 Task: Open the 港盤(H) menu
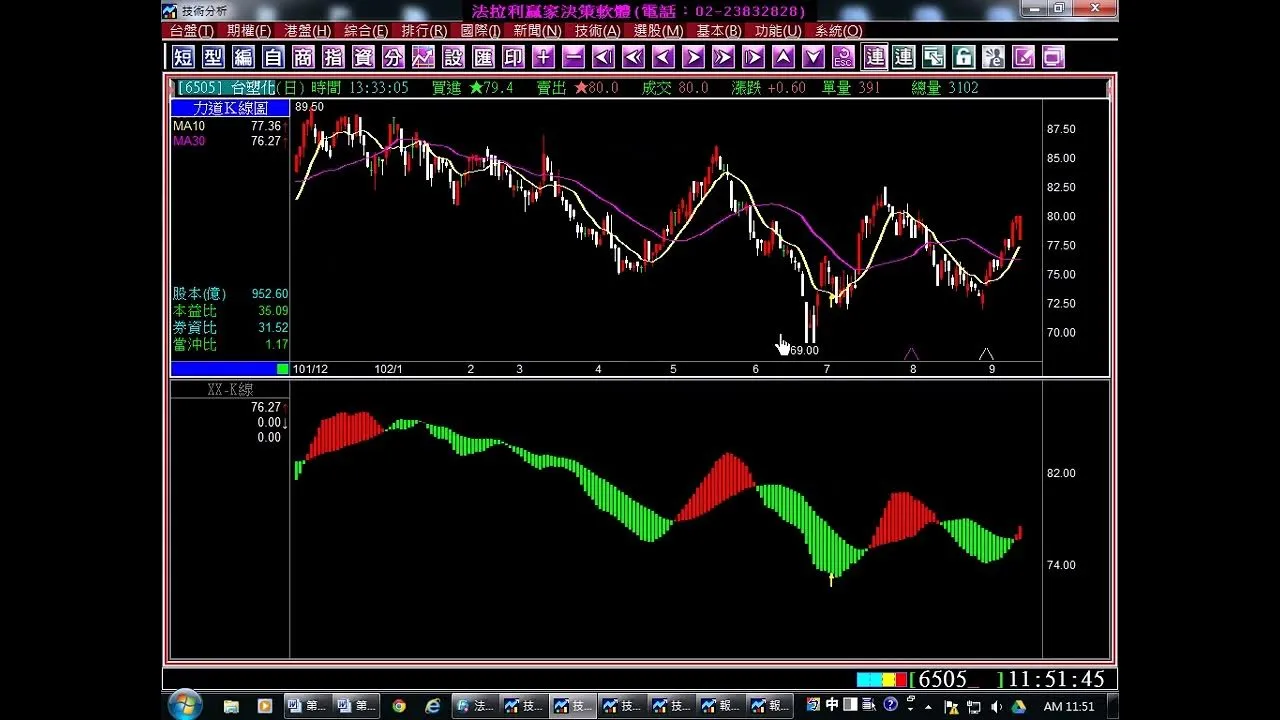pyautogui.click(x=307, y=31)
